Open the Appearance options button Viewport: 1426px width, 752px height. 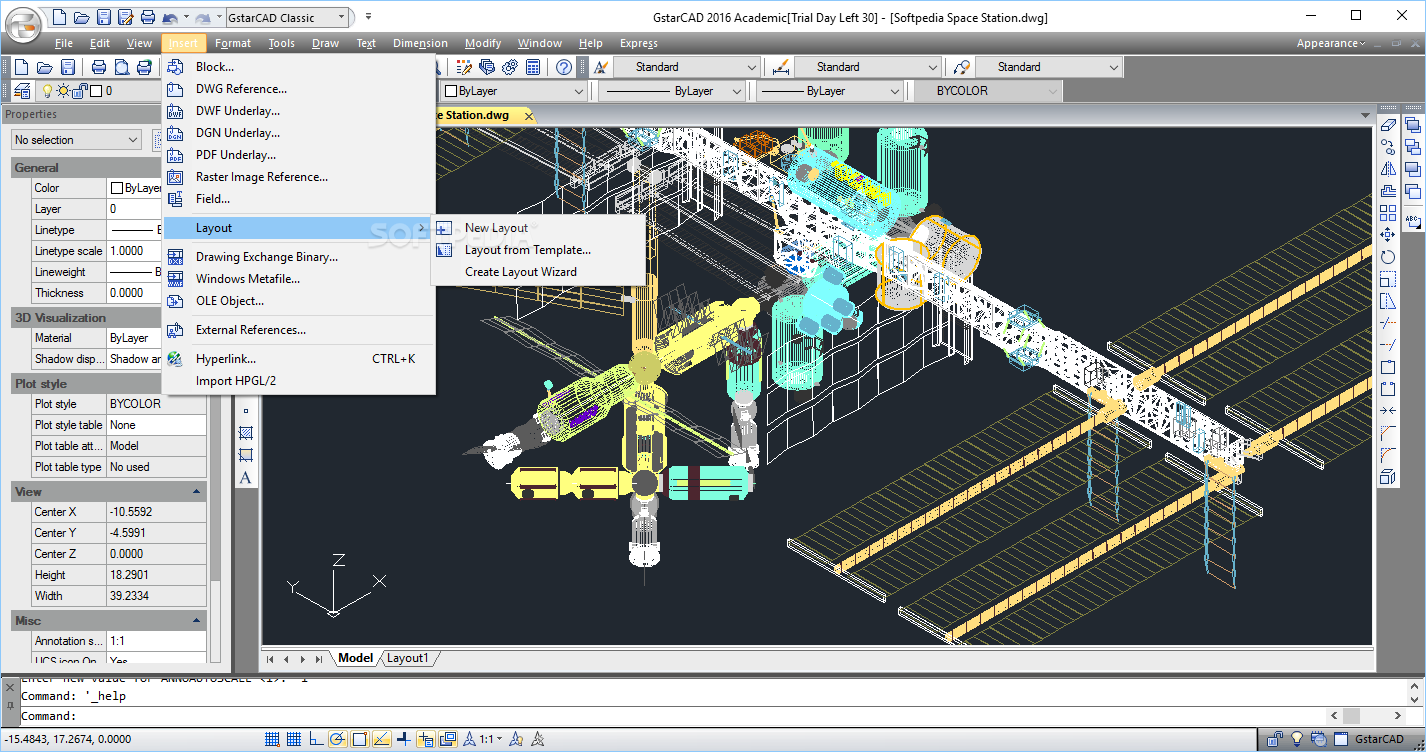(x=1331, y=43)
